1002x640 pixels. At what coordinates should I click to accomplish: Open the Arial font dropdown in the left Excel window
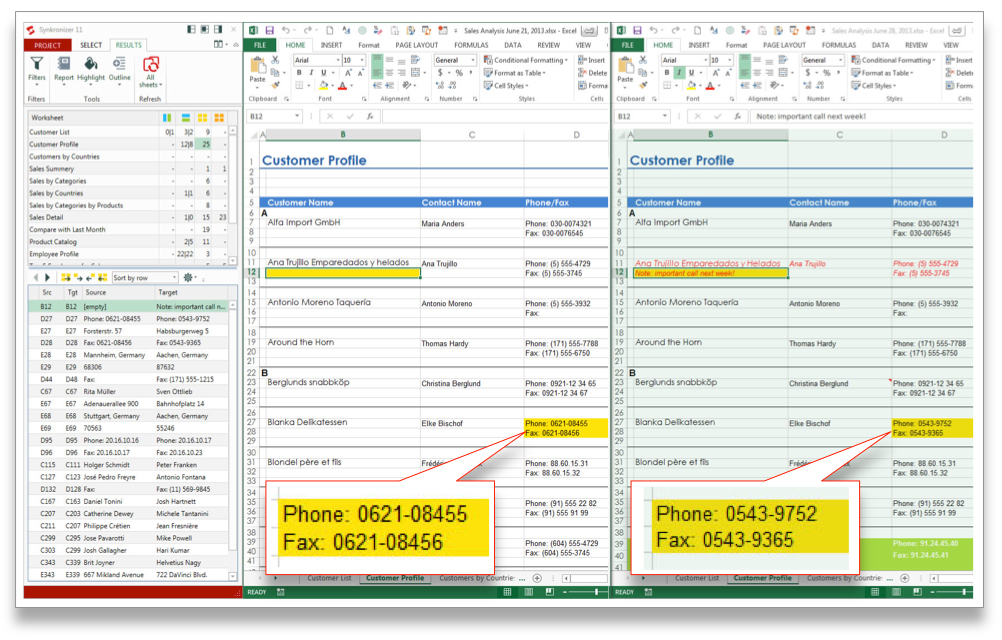[x=337, y=60]
